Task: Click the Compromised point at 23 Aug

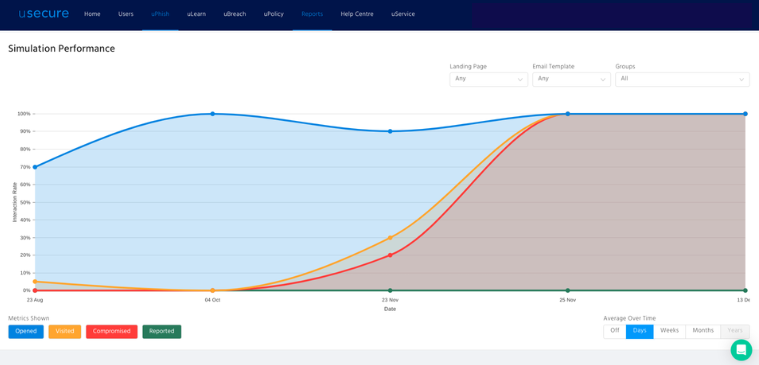Action: (x=35, y=290)
